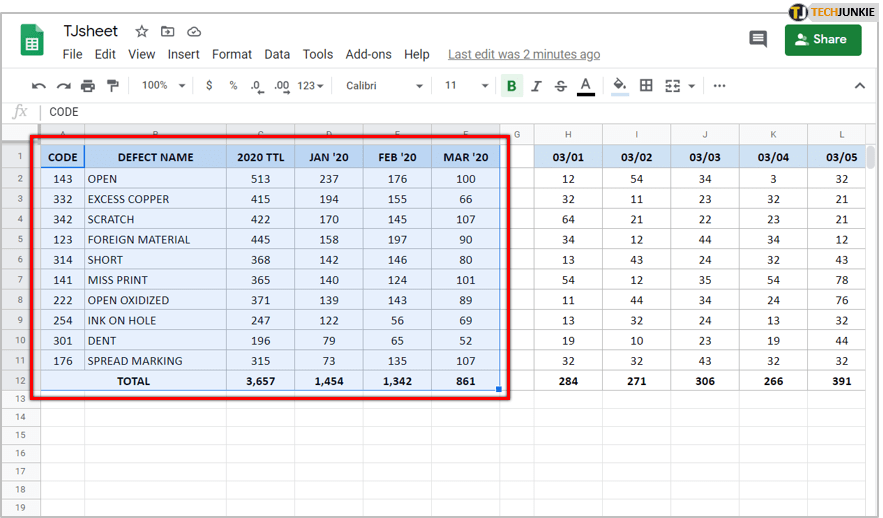
Task: Open the 100% zoom dropdown
Action: pyautogui.click(x=163, y=86)
